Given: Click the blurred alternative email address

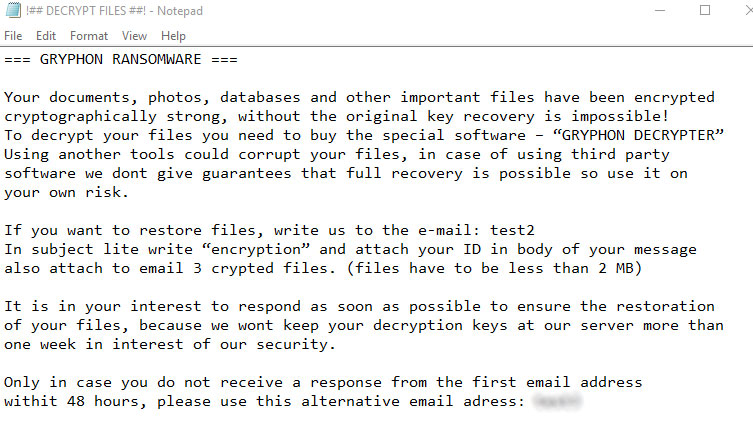Looking at the screenshot, I should pyautogui.click(x=557, y=401).
